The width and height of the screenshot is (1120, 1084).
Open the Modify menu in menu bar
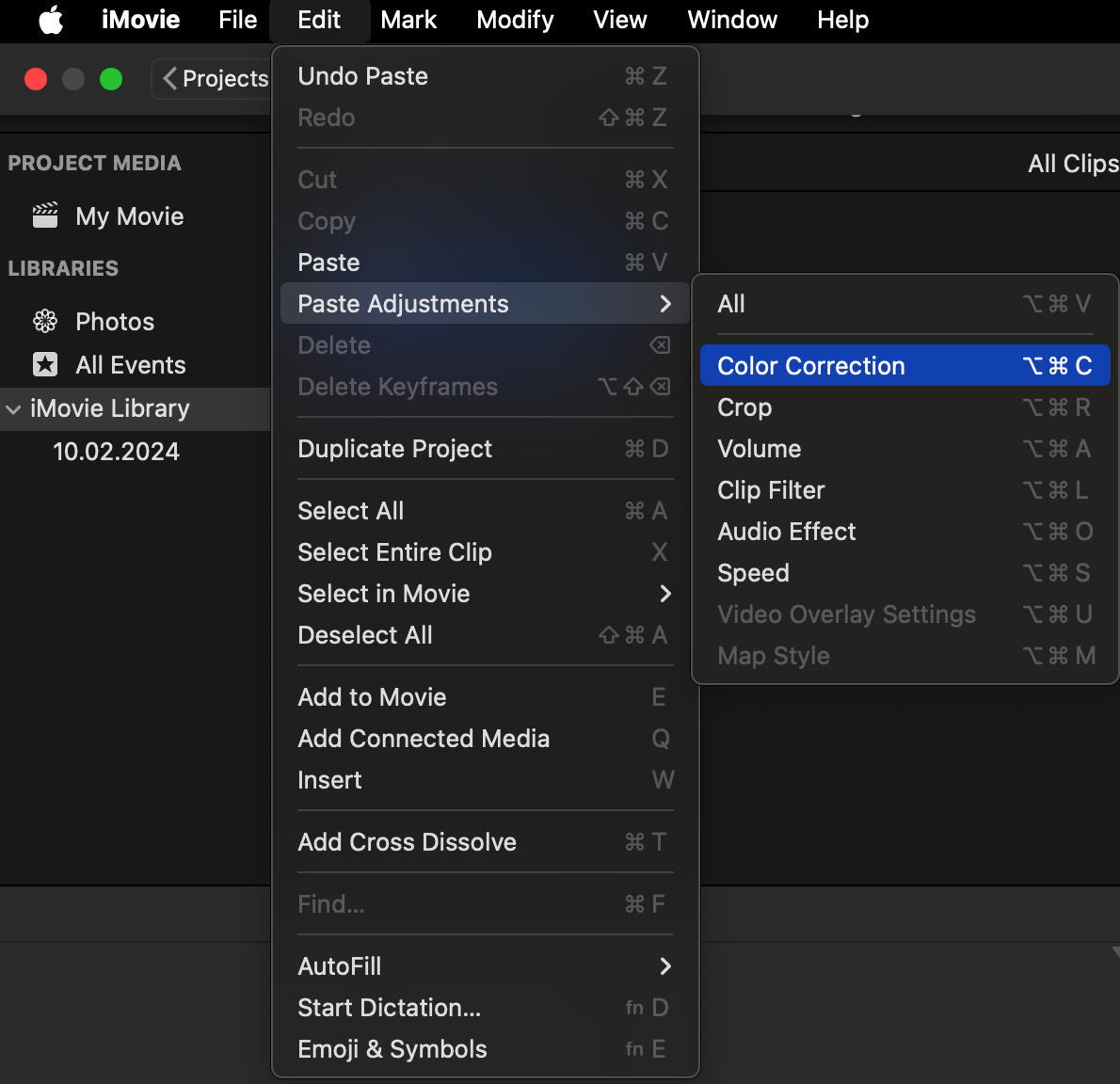[515, 20]
